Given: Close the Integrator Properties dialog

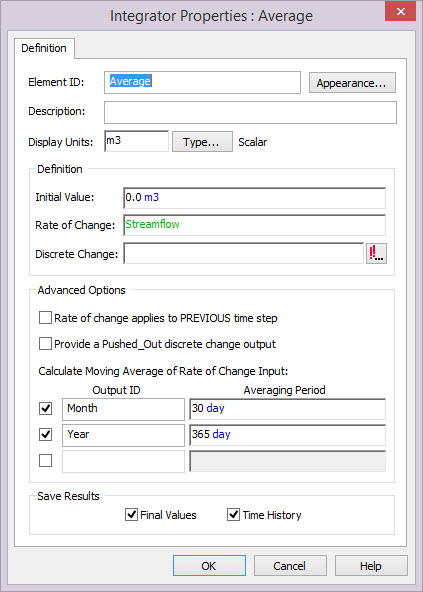Looking at the screenshot, I should [x=400, y=11].
